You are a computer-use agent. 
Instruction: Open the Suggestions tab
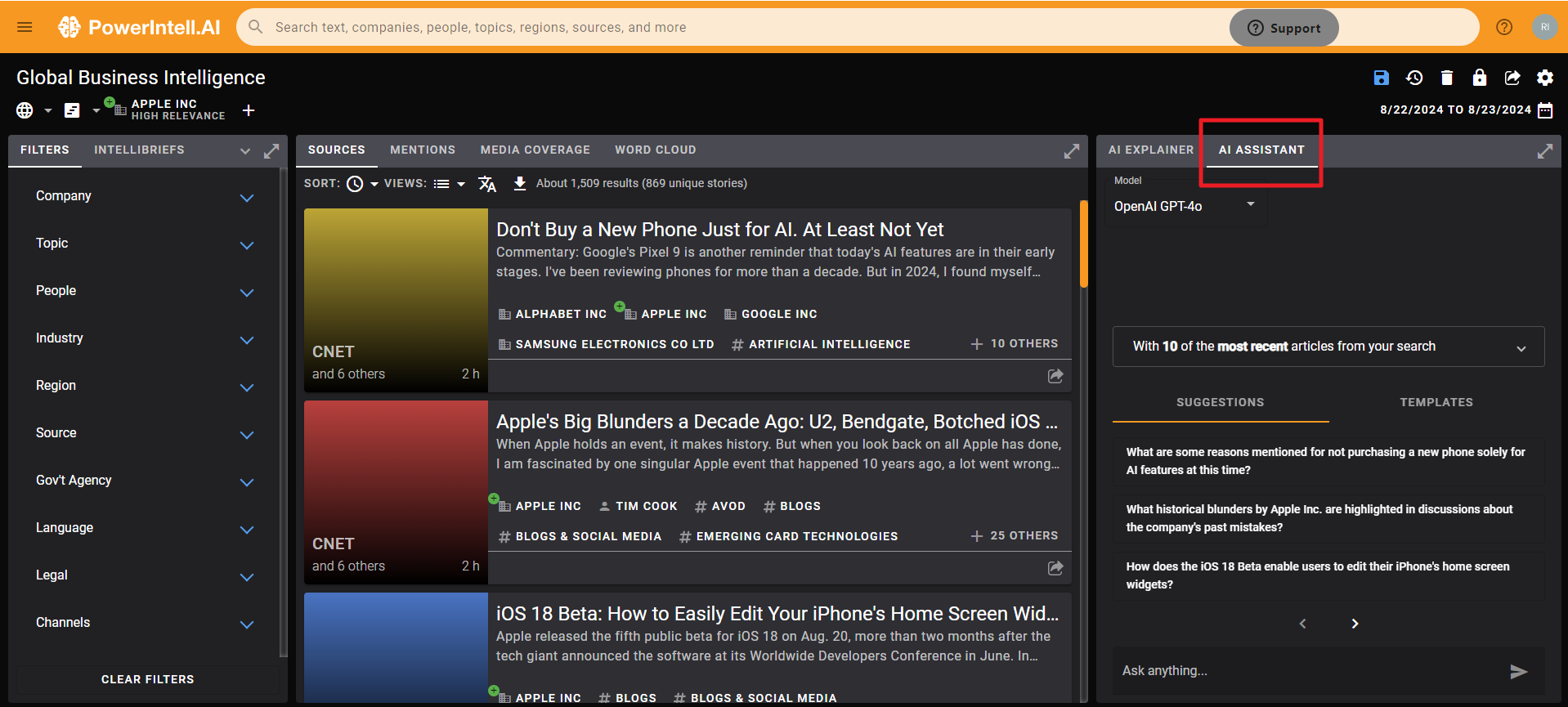tap(1221, 403)
